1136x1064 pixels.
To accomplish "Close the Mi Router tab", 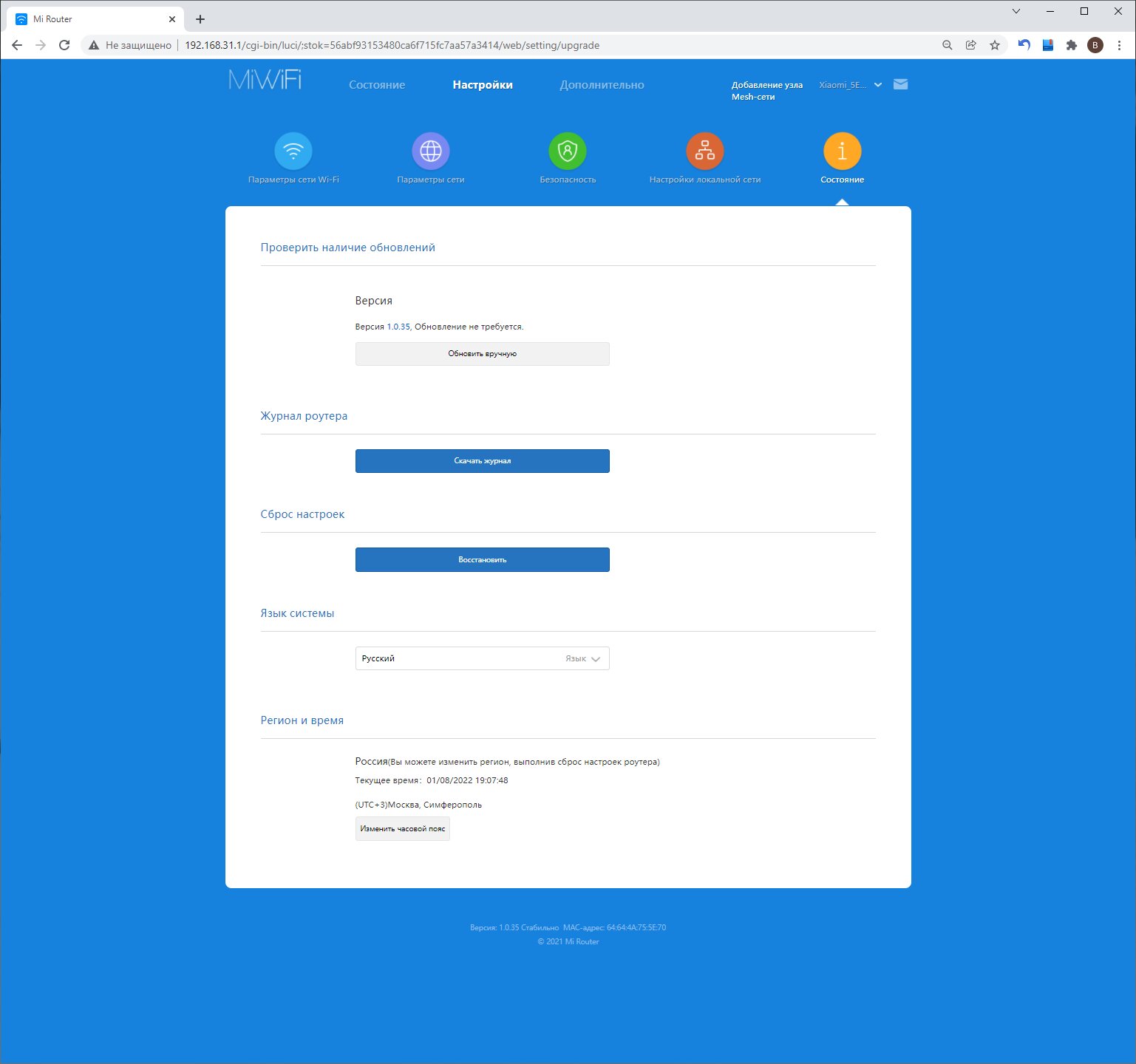I will coord(172,19).
